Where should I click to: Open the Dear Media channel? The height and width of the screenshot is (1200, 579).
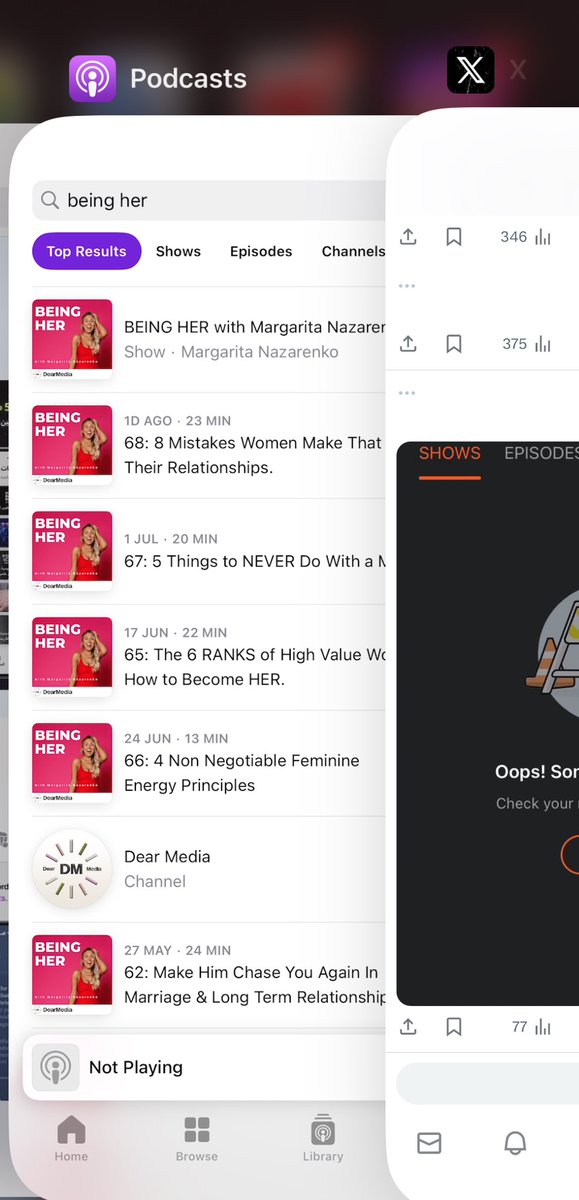tap(209, 869)
